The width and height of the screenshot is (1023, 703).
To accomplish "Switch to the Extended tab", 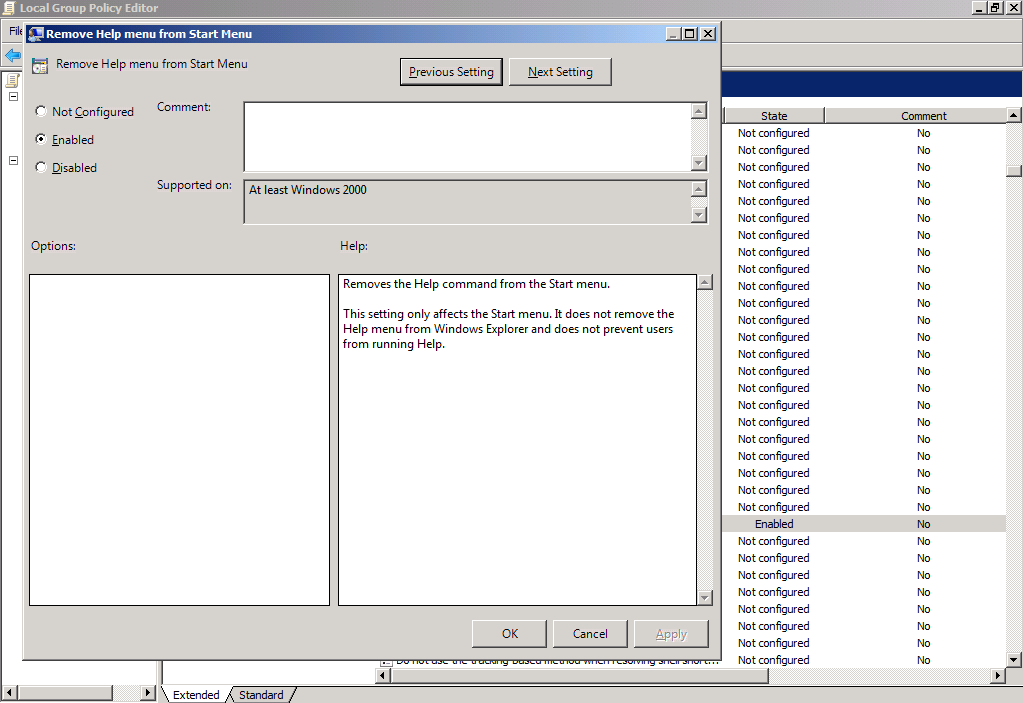I will [x=196, y=695].
